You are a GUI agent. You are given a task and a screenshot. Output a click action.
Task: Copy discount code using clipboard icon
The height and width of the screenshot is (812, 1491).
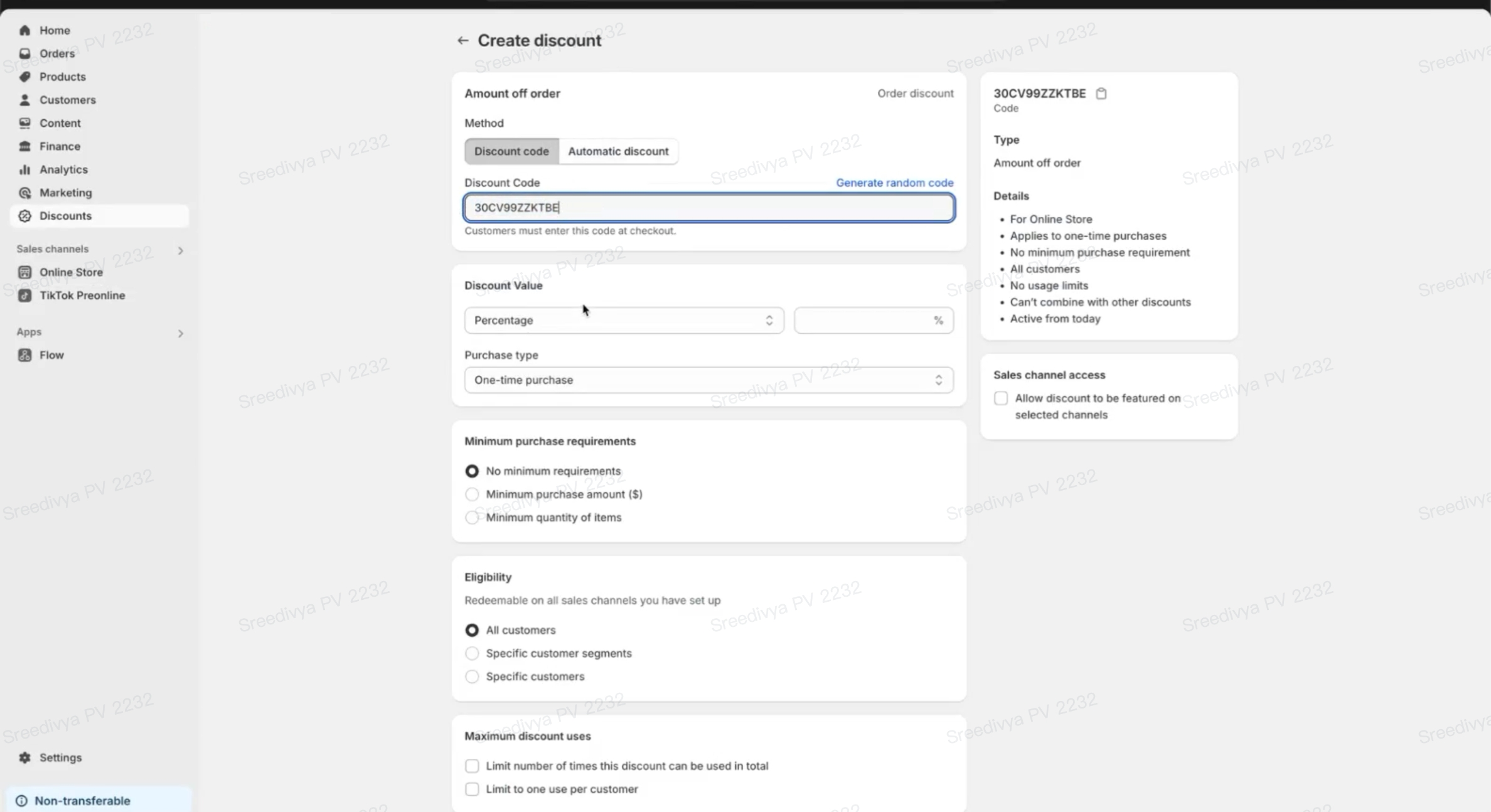click(1101, 93)
